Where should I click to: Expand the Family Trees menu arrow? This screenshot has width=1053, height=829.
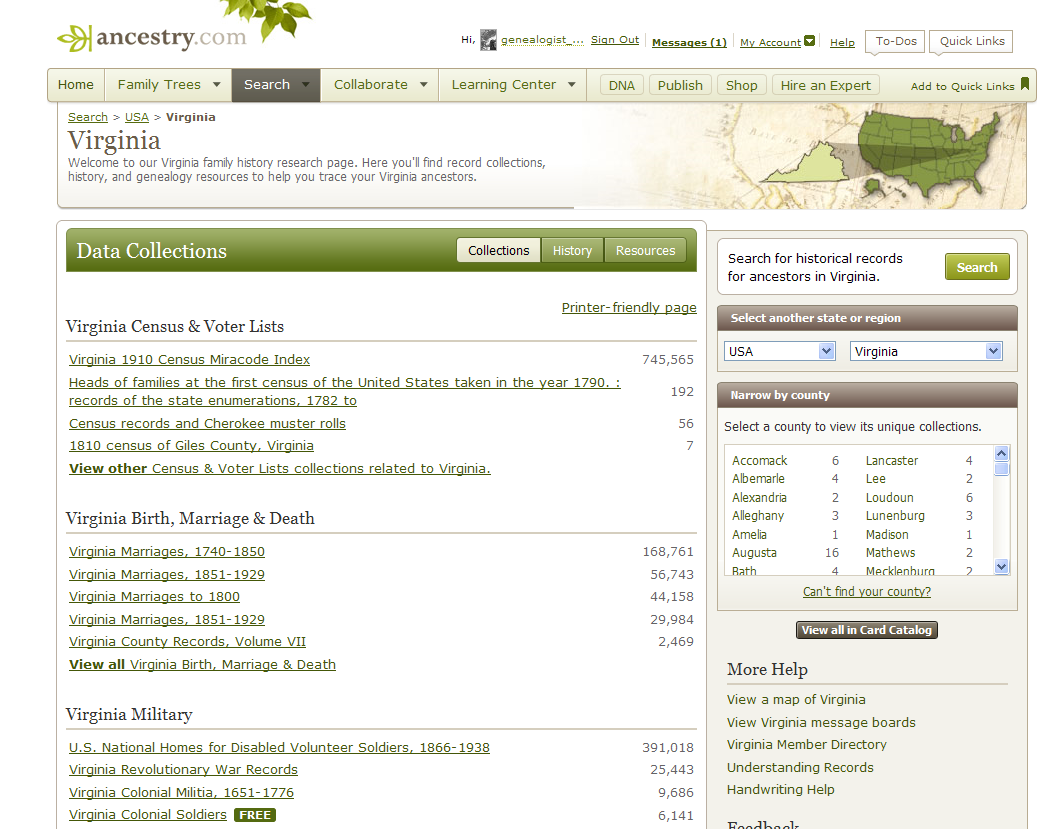pyautogui.click(x=216, y=85)
